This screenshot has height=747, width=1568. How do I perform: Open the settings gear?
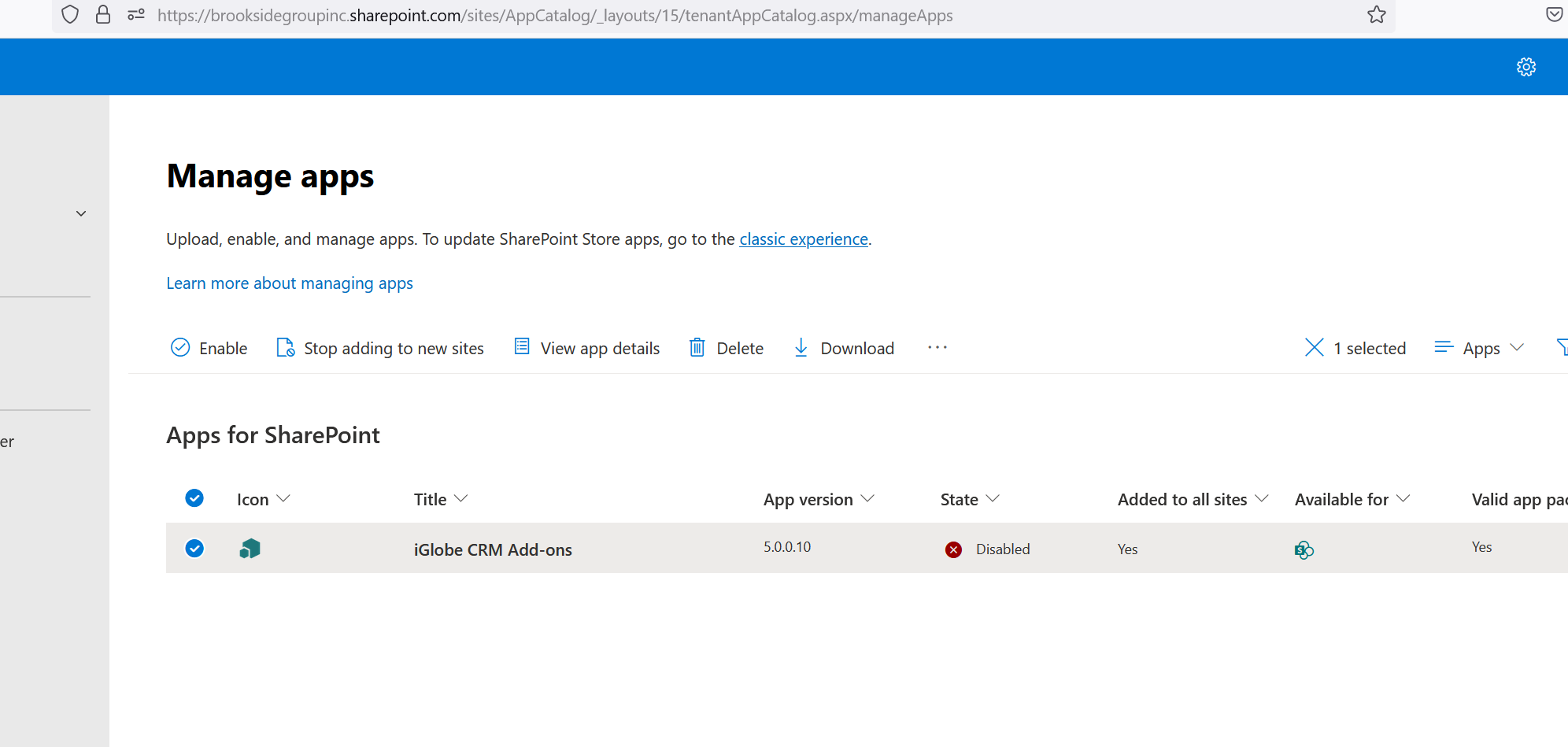click(1526, 66)
